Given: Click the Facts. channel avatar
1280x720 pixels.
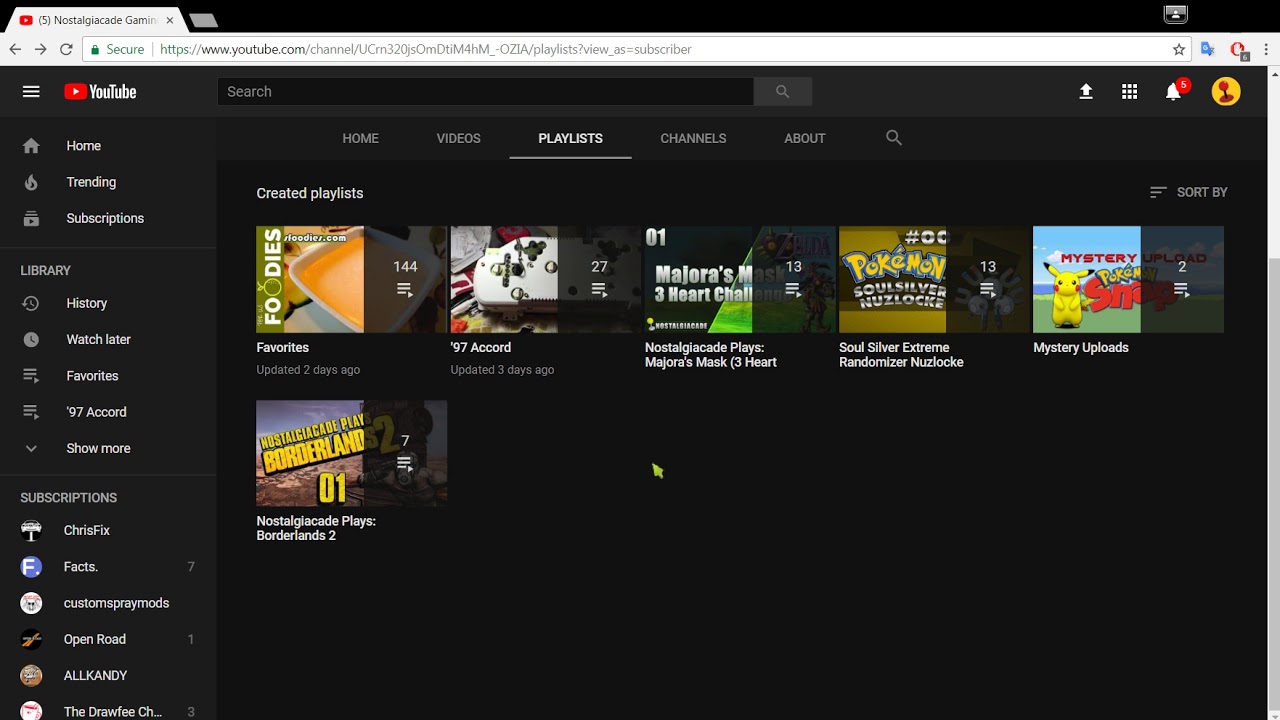Looking at the screenshot, I should (31, 567).
